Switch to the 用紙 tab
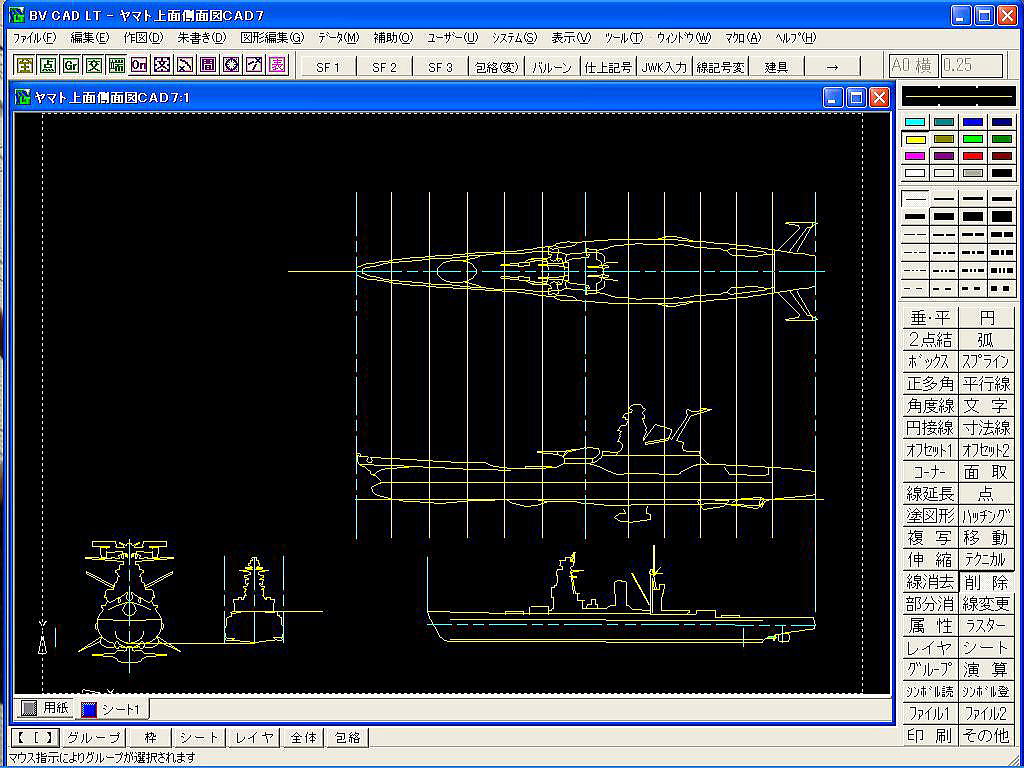 point(45,708)
